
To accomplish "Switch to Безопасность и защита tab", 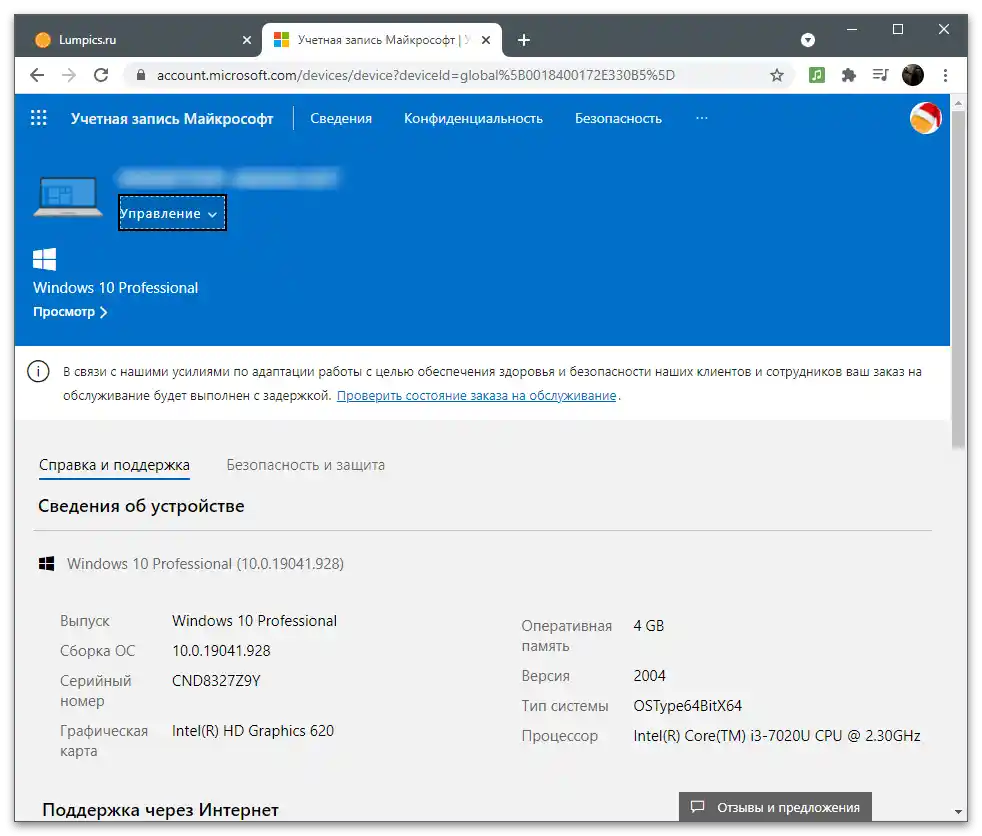I will tap(306, 465).
